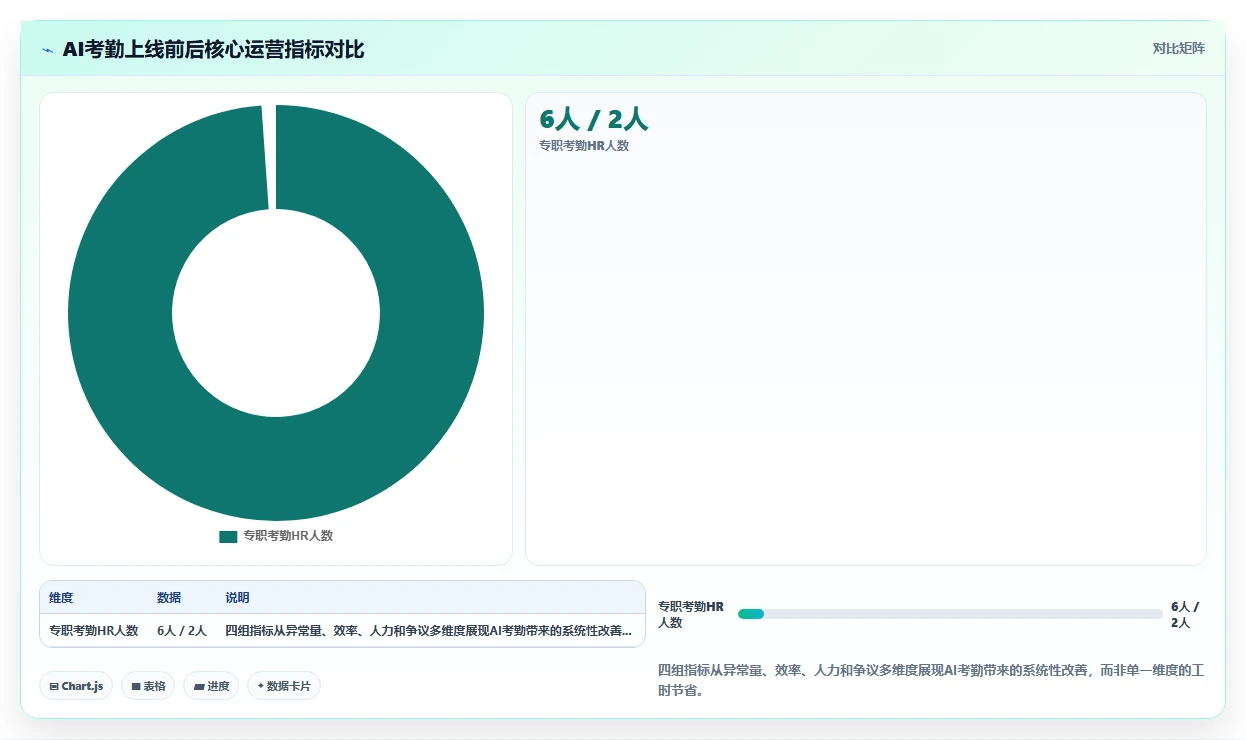Image resolution: width=1246 pixels, height=740 pixels.
Task: Click the table cell 专职考勤HR人数
Action: [94, 631]
